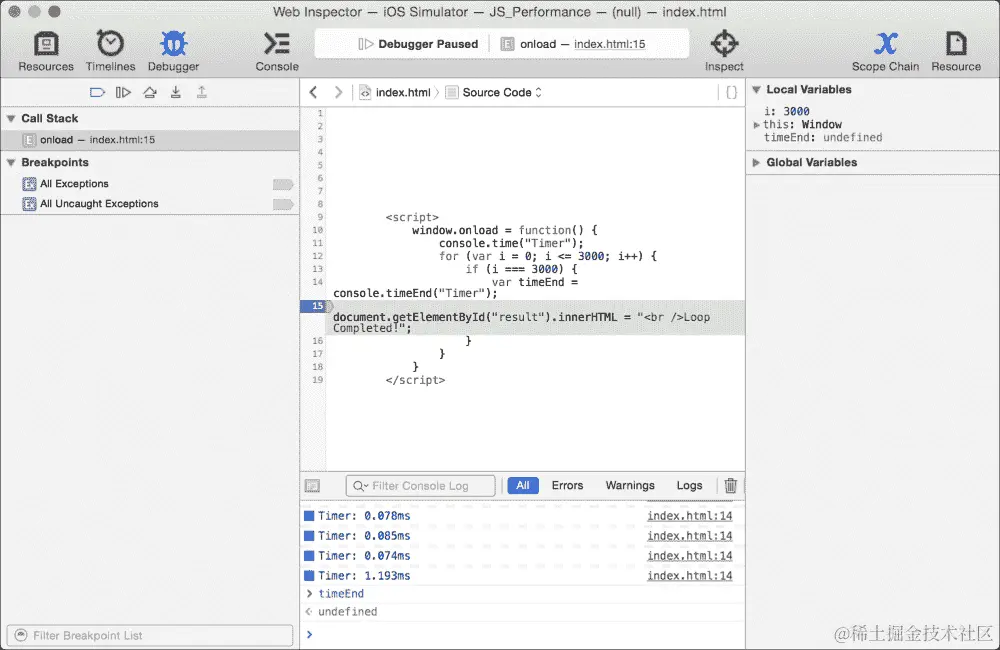Image resolution: width=1000 pixels, height=650 pixels.
Task: Click the Step Out debugger icon
Action: (202, 91)
